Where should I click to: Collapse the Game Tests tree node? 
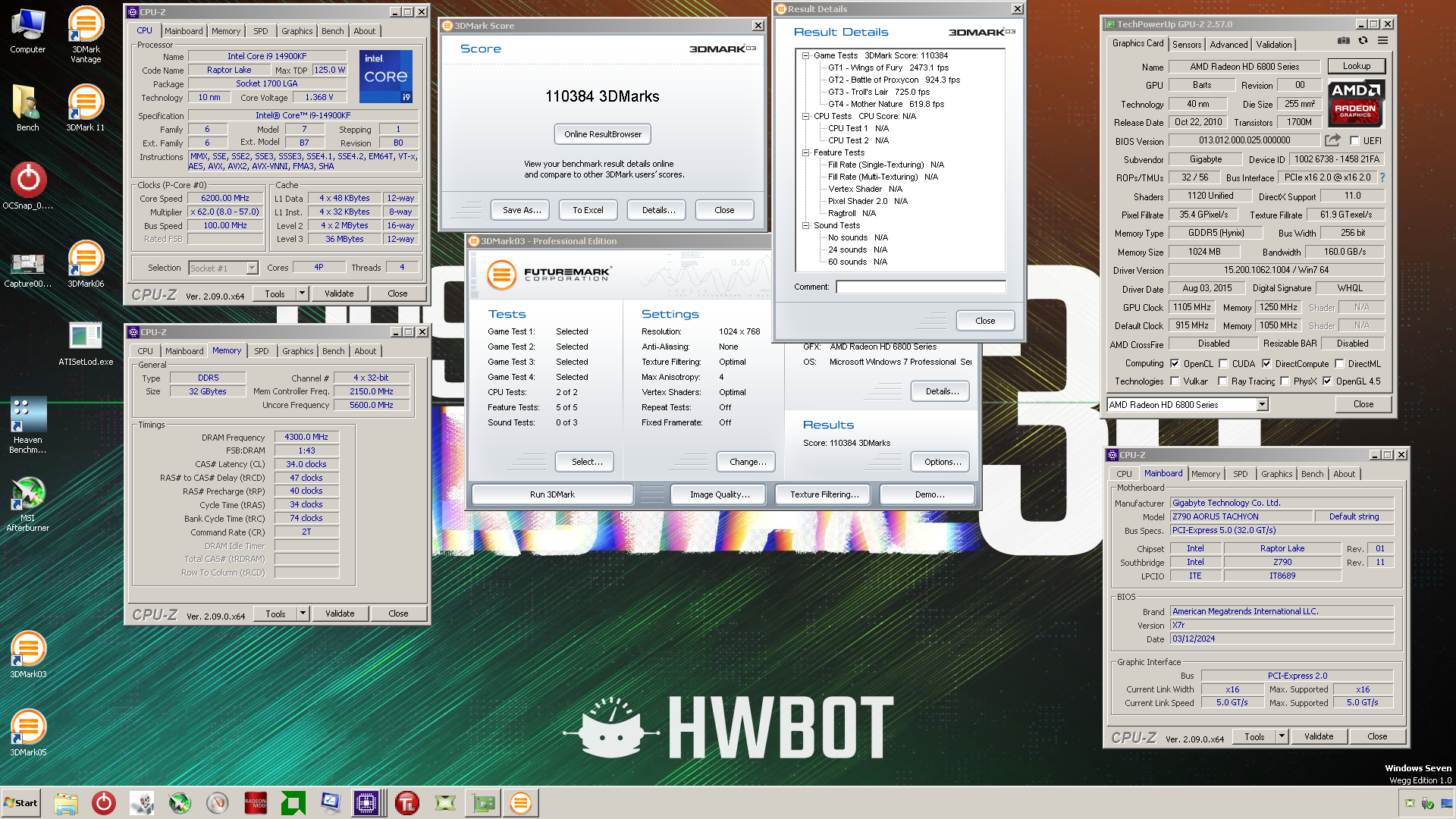[805, 55]
